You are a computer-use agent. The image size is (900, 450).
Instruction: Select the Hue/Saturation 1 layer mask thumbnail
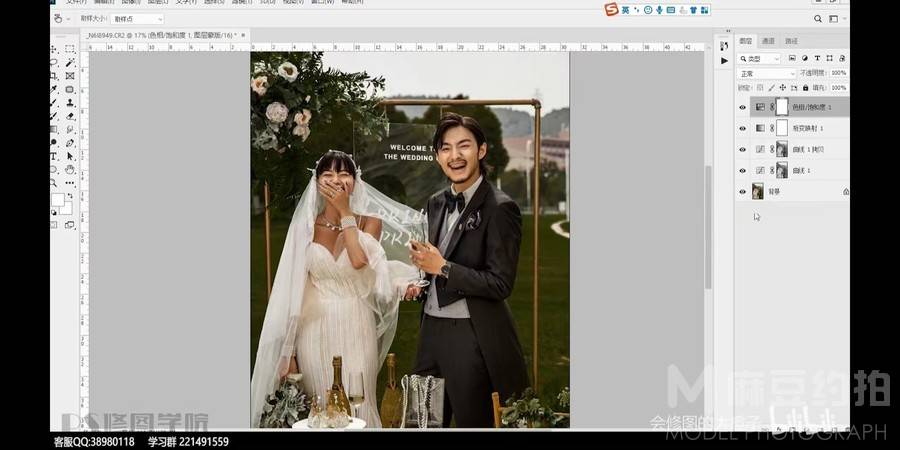click(x=782, y=107)
